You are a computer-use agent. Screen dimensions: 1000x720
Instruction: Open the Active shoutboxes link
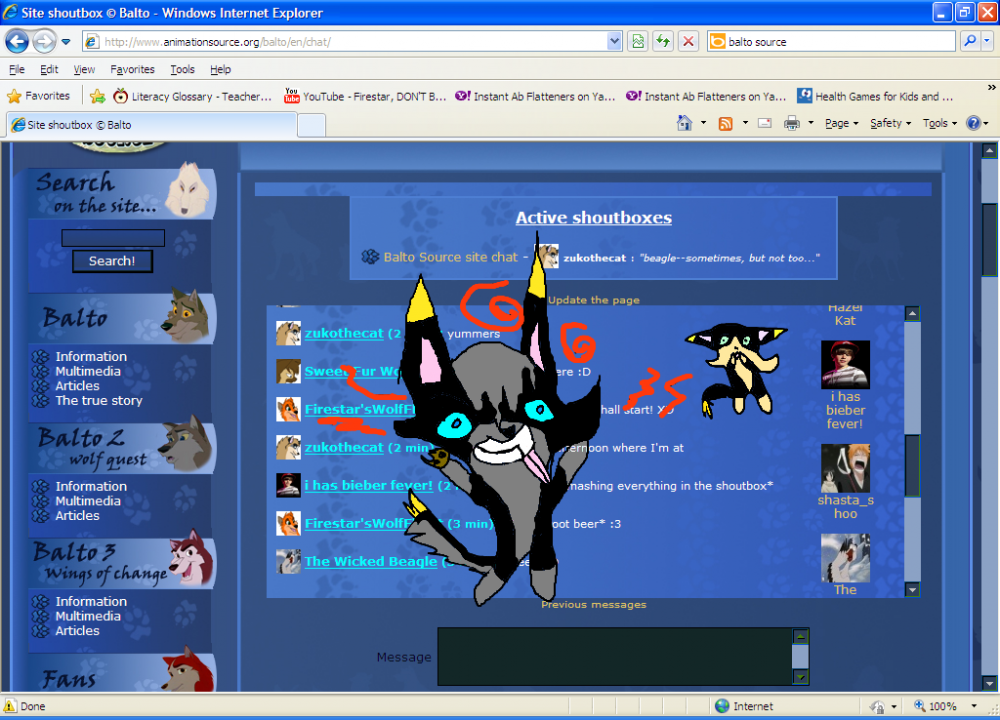pyautogui.click(x=594, y=217)
